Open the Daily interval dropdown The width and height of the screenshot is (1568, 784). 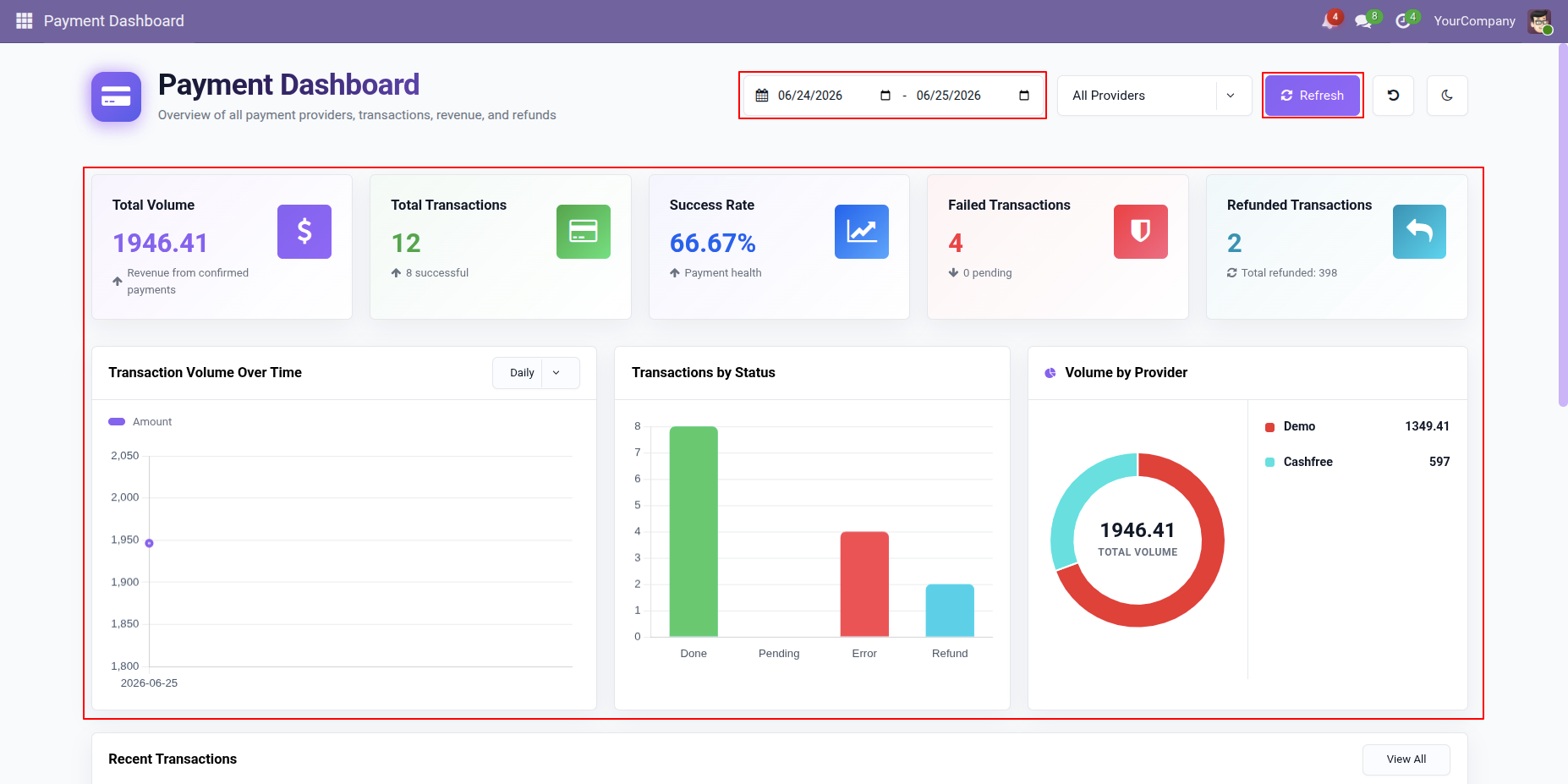click(536, 373)
